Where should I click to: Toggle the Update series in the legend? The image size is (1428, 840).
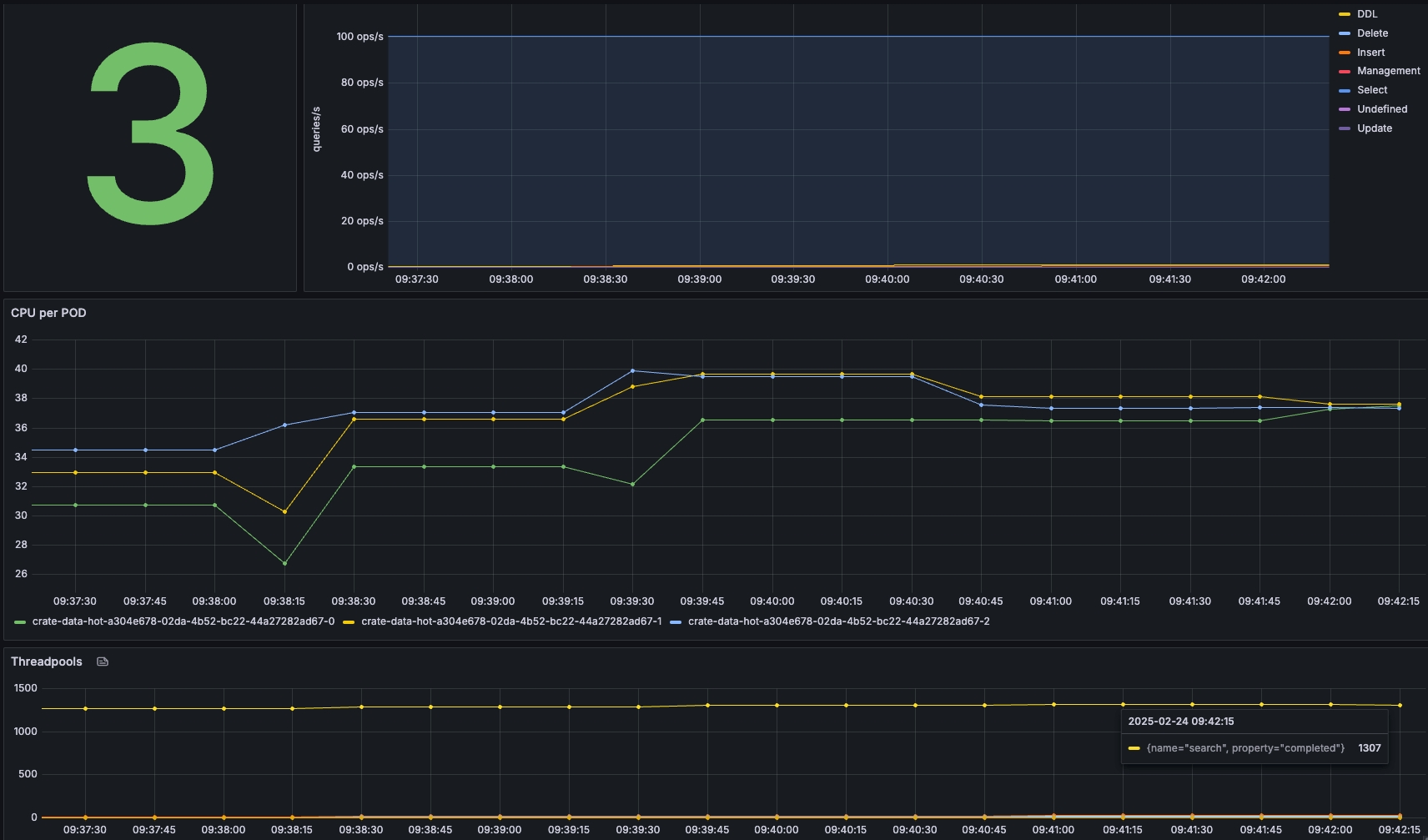[1374, 128]
